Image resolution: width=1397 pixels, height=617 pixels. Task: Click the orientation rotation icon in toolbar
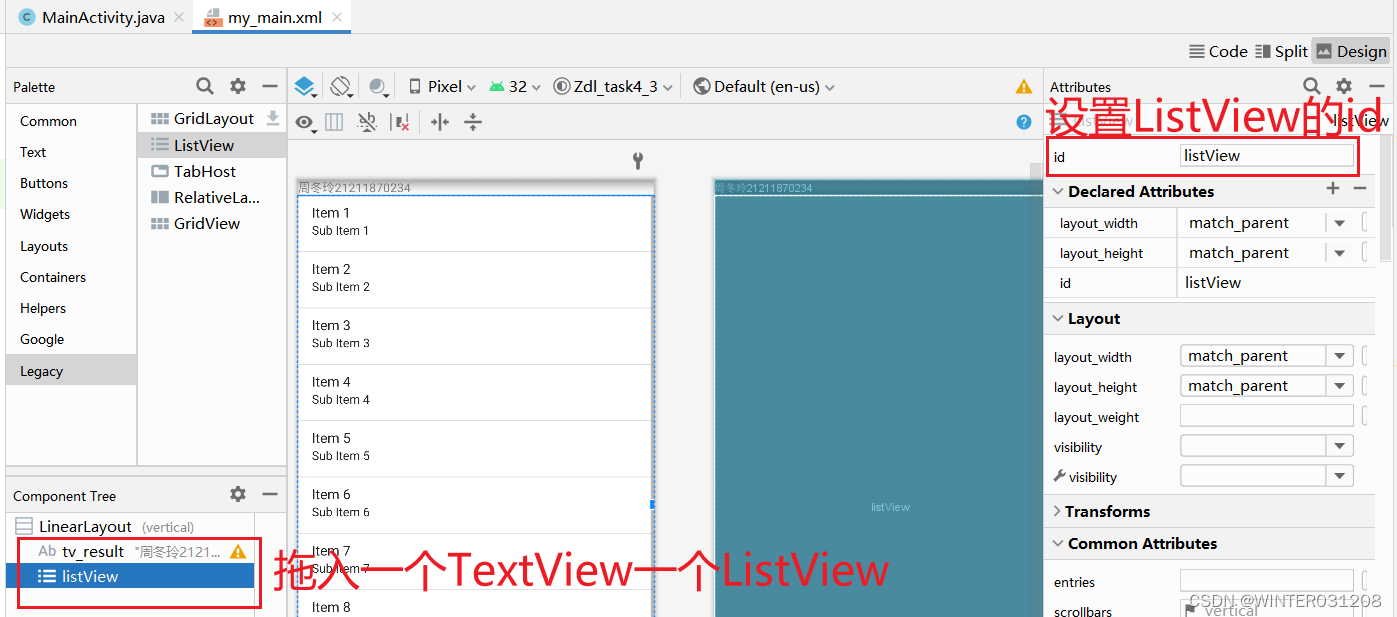(338, 87)
